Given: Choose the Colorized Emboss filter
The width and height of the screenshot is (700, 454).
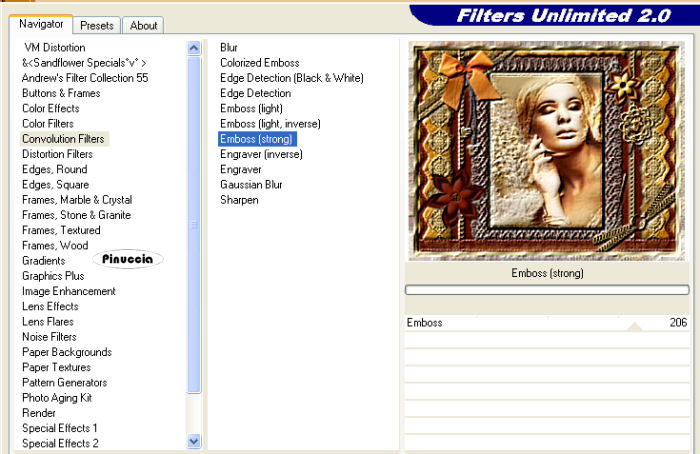Looking at the screenshot, I should click(x=260, y=62).
